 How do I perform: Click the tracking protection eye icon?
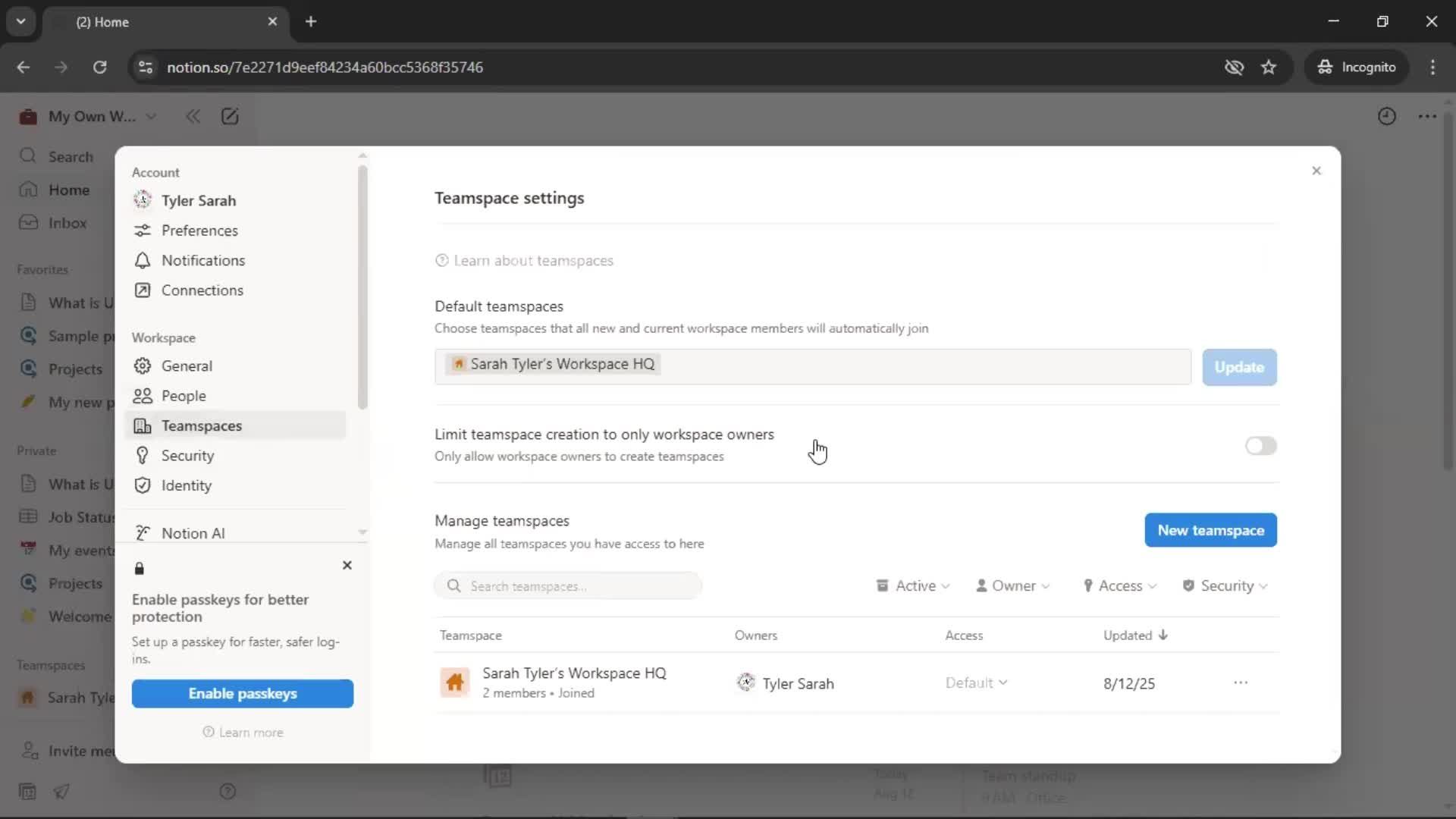pyautogui.click(x=1234, y=67)
